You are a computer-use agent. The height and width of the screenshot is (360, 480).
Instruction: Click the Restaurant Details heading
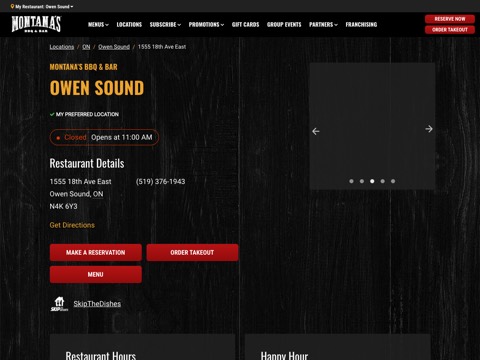click(87, 163)
